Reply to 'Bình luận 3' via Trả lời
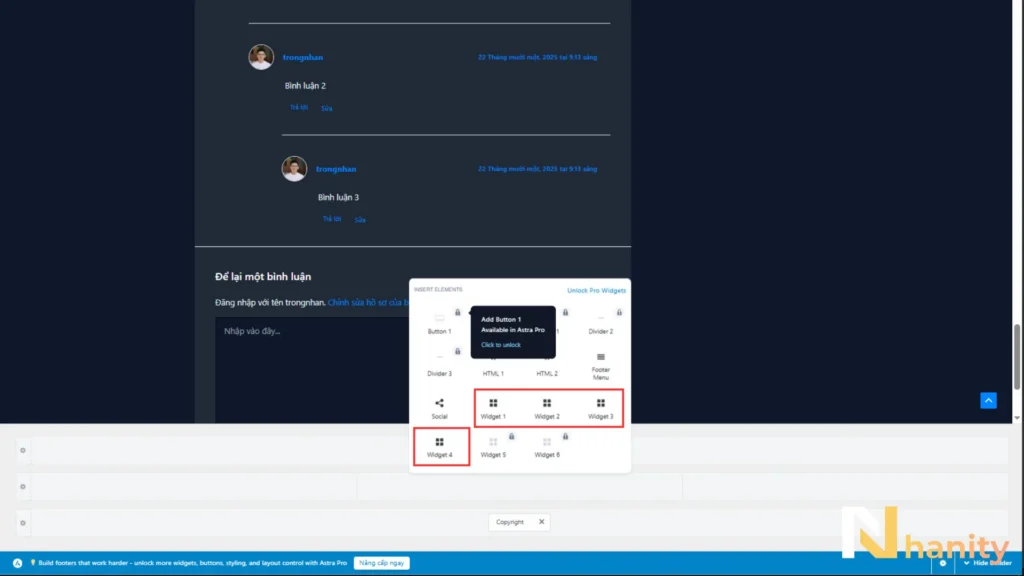This screenshot has width=1024, height=576. [x=332, y=219]
